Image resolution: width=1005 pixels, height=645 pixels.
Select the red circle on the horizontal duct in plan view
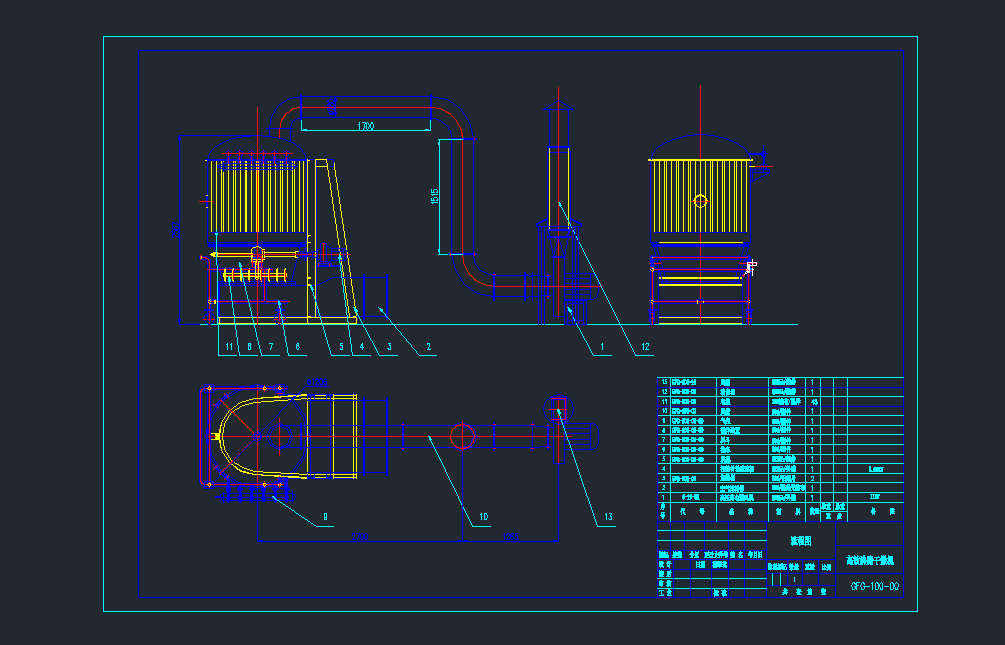[462, 437]
